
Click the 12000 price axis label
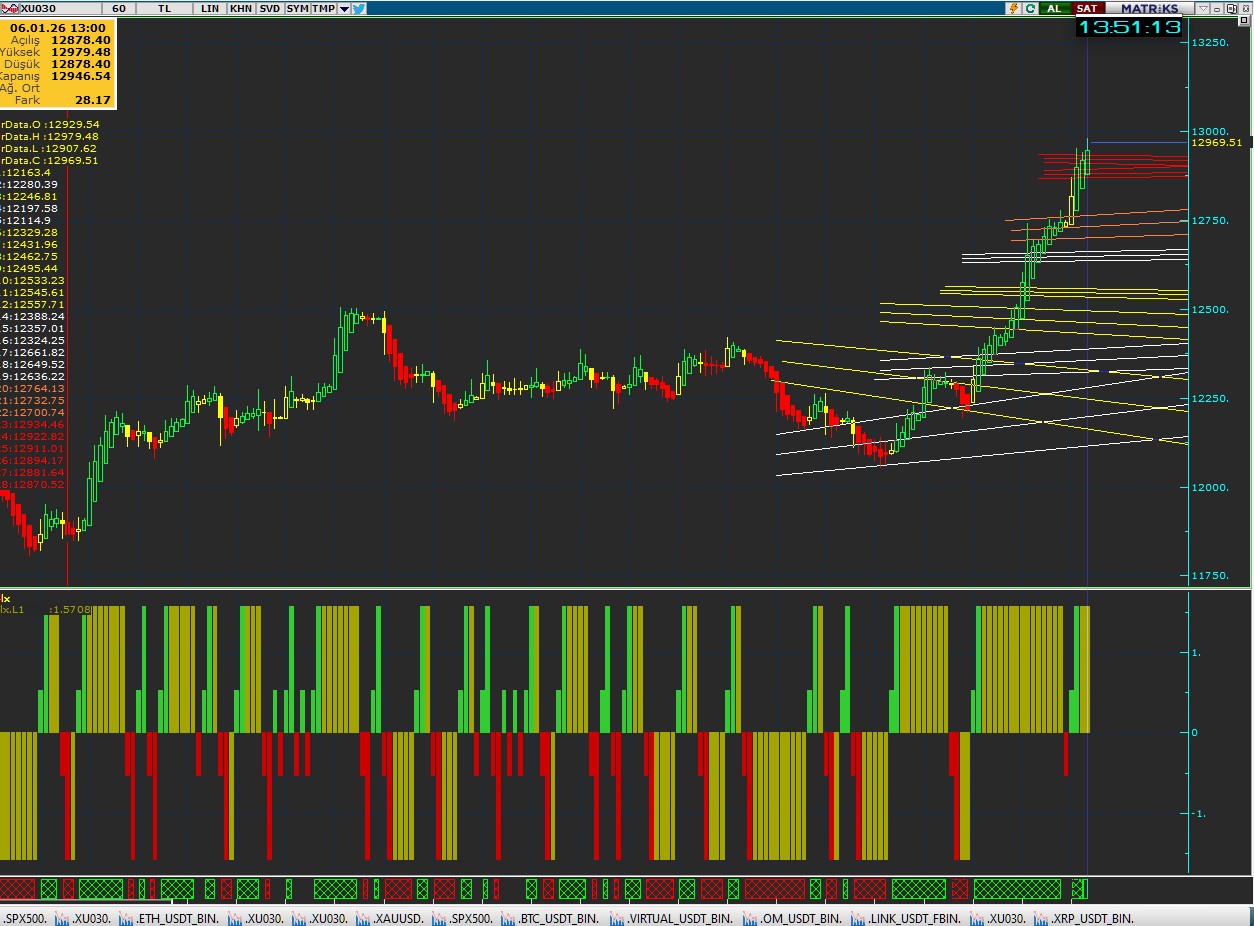coord(1210,488)
